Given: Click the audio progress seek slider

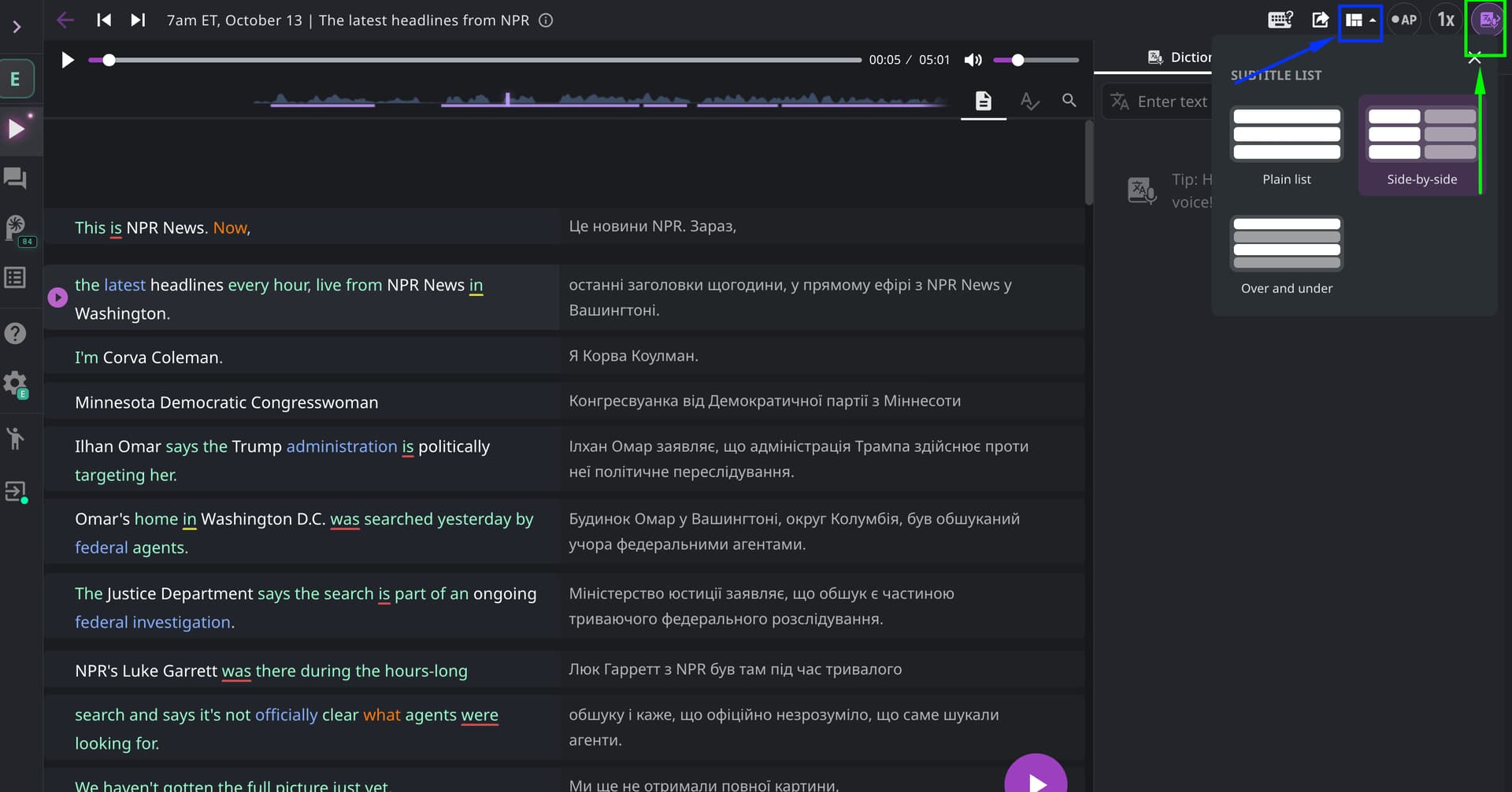Looking at the screenshot, I should tap(475, 60).
